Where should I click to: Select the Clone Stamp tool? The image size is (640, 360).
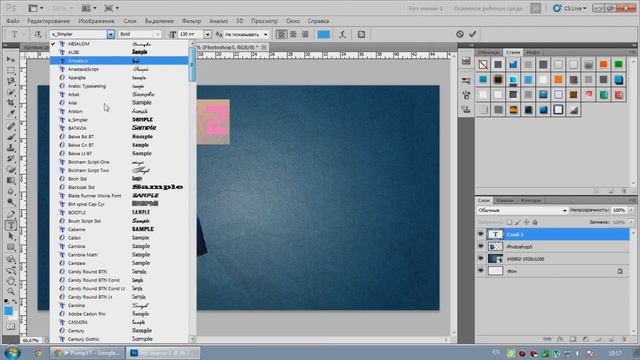(x=11, y=148)
